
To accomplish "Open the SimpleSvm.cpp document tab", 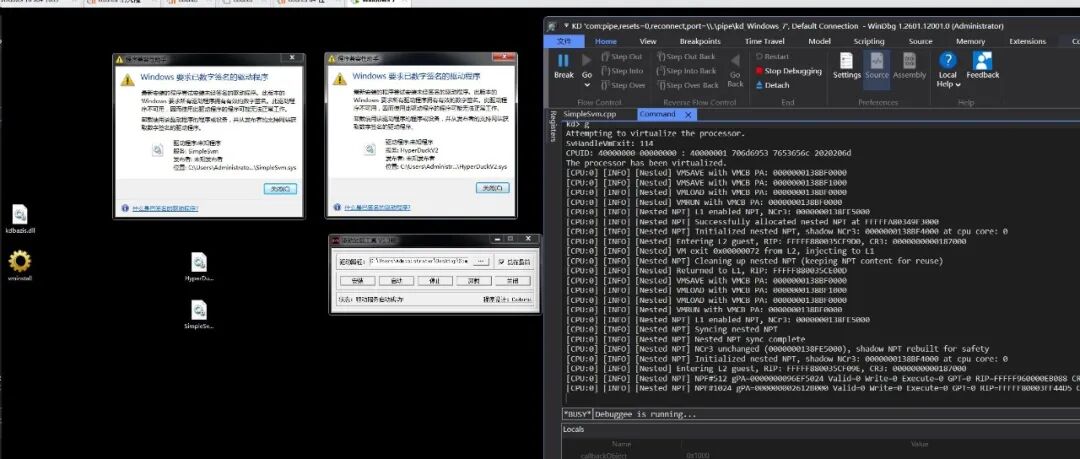I will point(590,114).
